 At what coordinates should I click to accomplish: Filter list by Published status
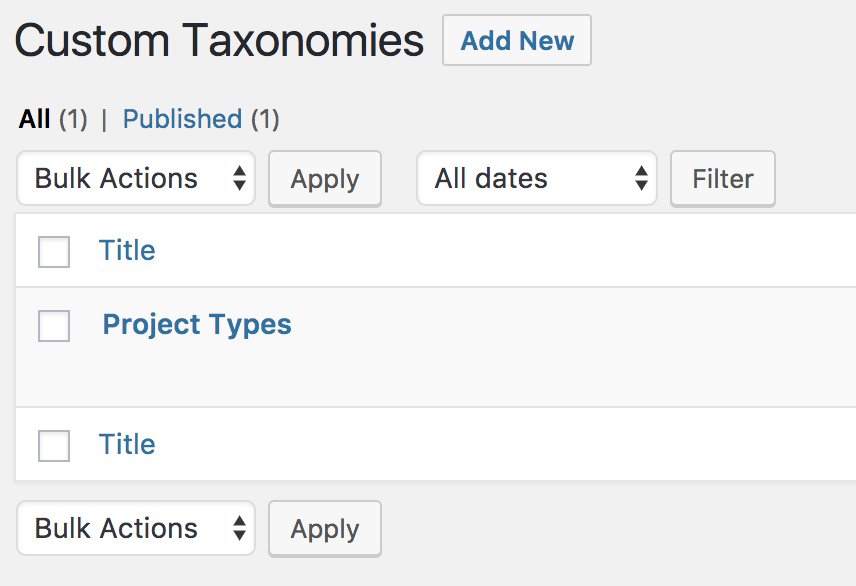[182, 119]
